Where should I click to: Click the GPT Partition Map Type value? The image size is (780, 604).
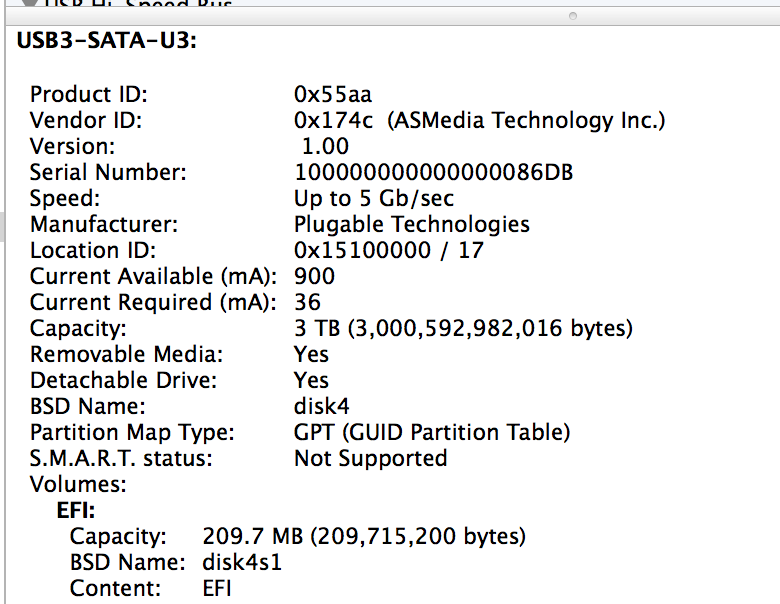[x=432, y=433]
